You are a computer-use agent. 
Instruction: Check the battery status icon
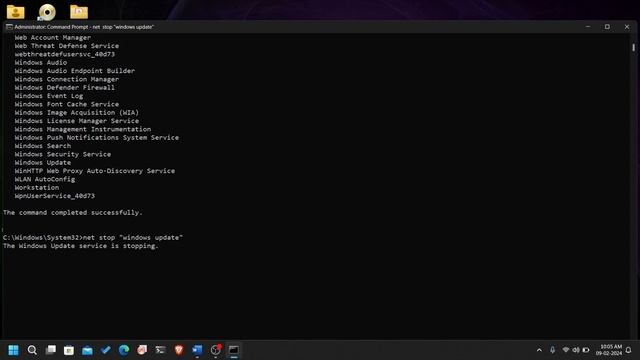point(586,350)
